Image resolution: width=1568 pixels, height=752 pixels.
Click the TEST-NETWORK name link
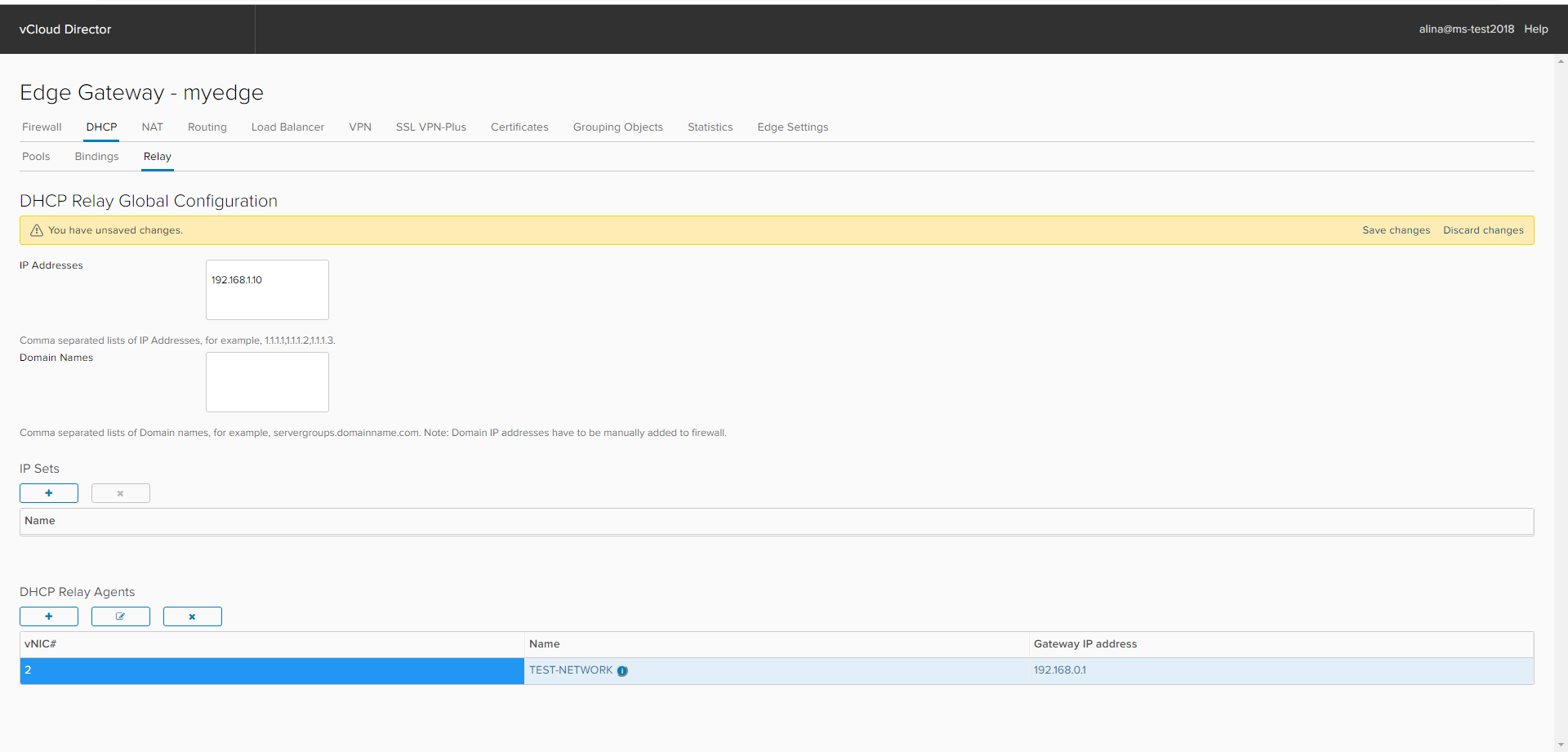pos(571,670)
